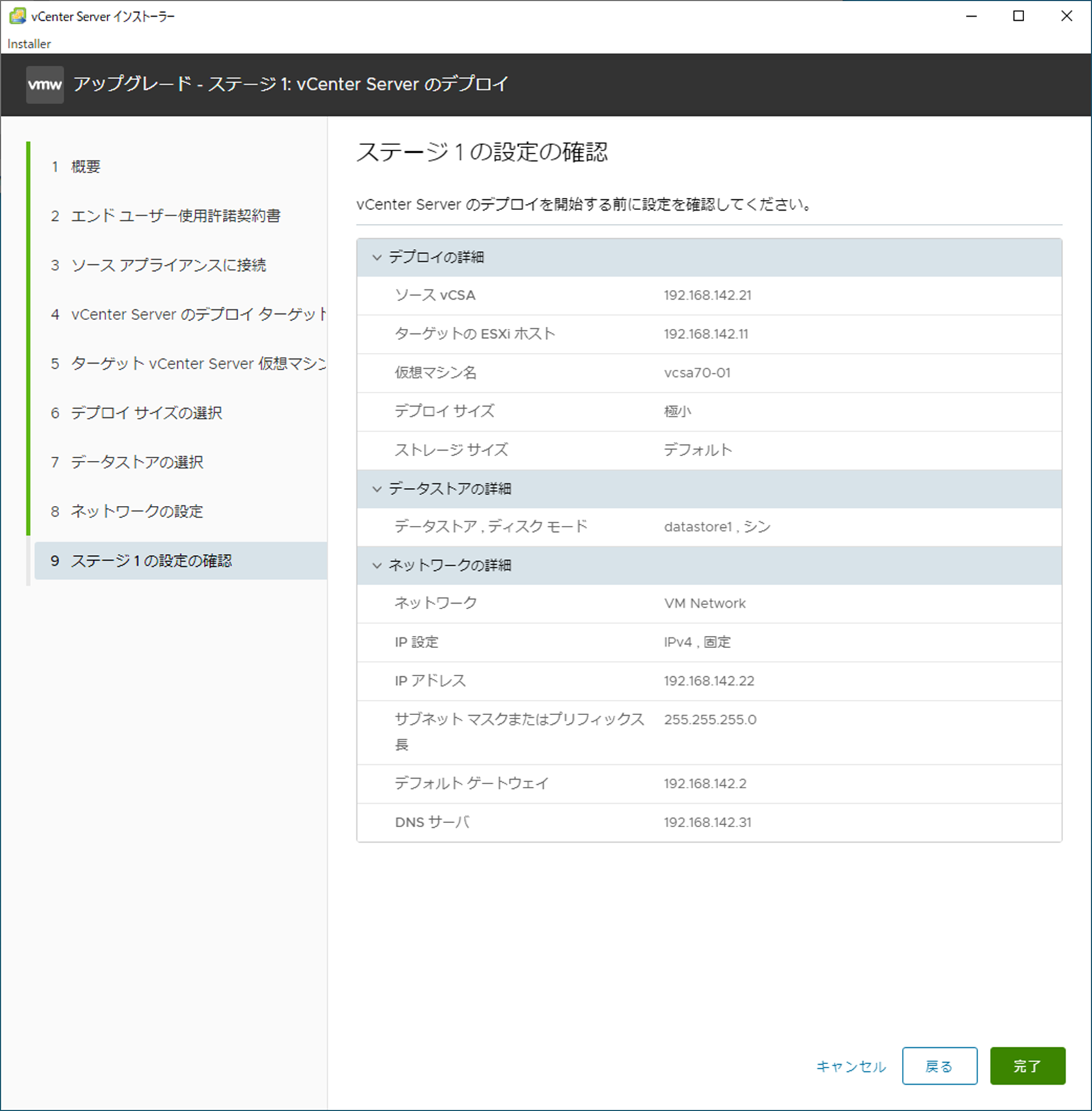1092x1111 pixels.
Task: Click the ストレージ サイズ label
Action: point(452,450)
